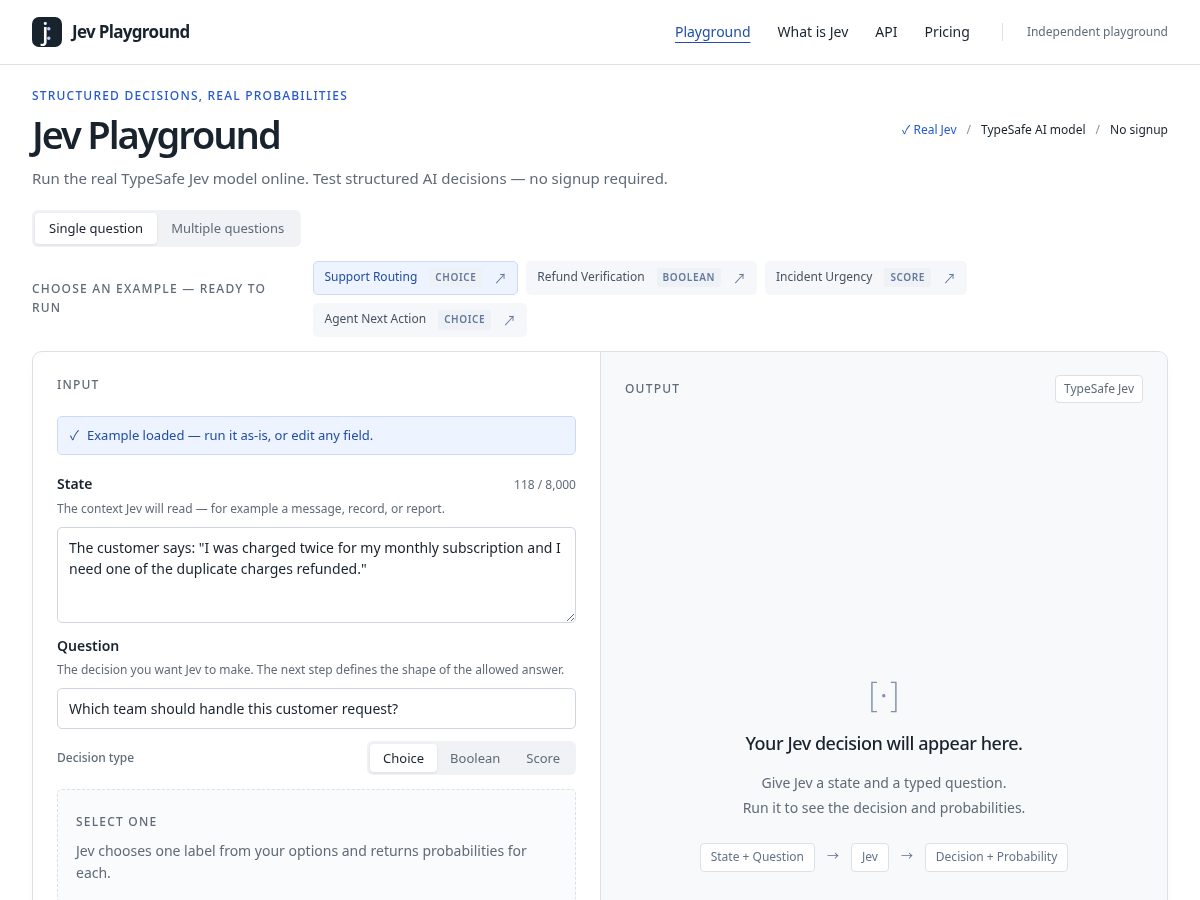Open the Playground nav tab
Viewport: 1200px width, 900px height.
(712, 32)
